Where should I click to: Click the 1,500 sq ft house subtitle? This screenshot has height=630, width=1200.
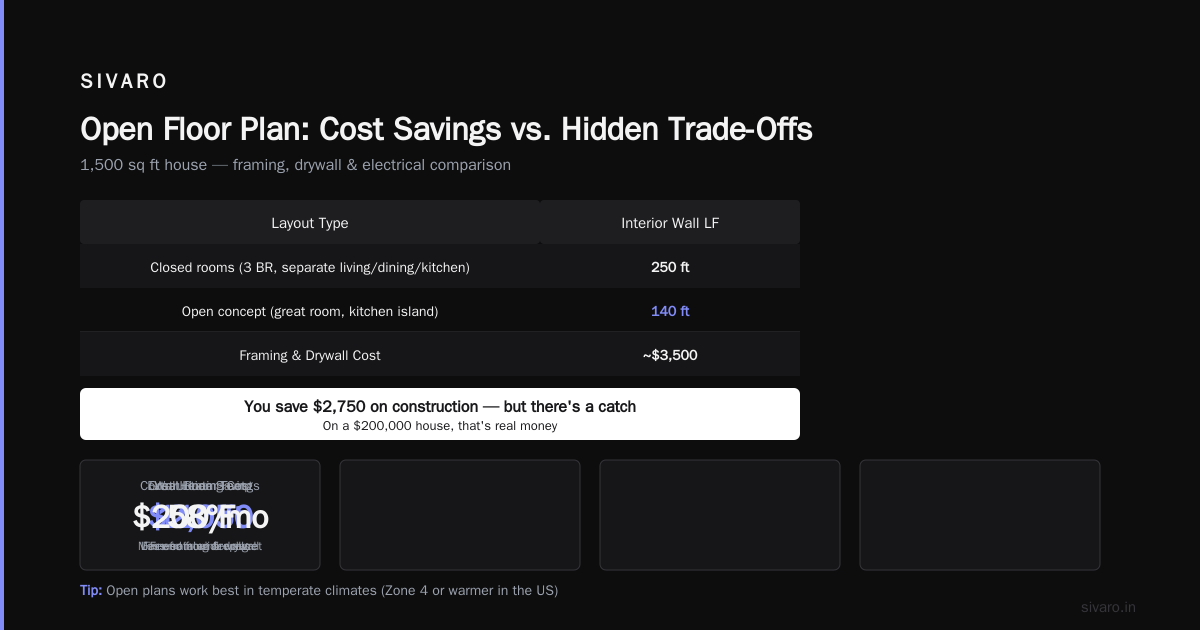coord(295,165)
